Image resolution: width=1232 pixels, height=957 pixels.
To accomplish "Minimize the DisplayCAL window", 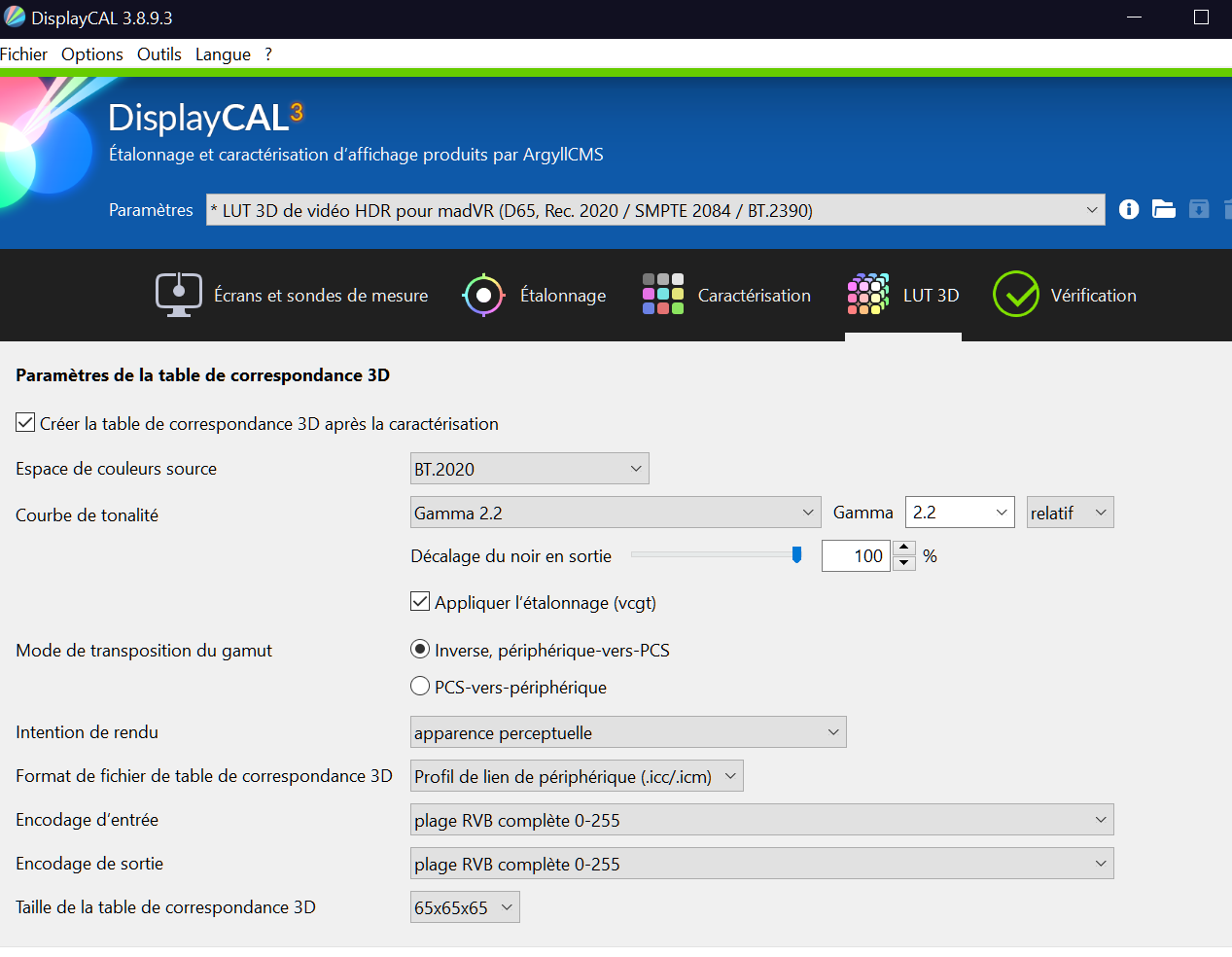I will (x=1134, y=18).
